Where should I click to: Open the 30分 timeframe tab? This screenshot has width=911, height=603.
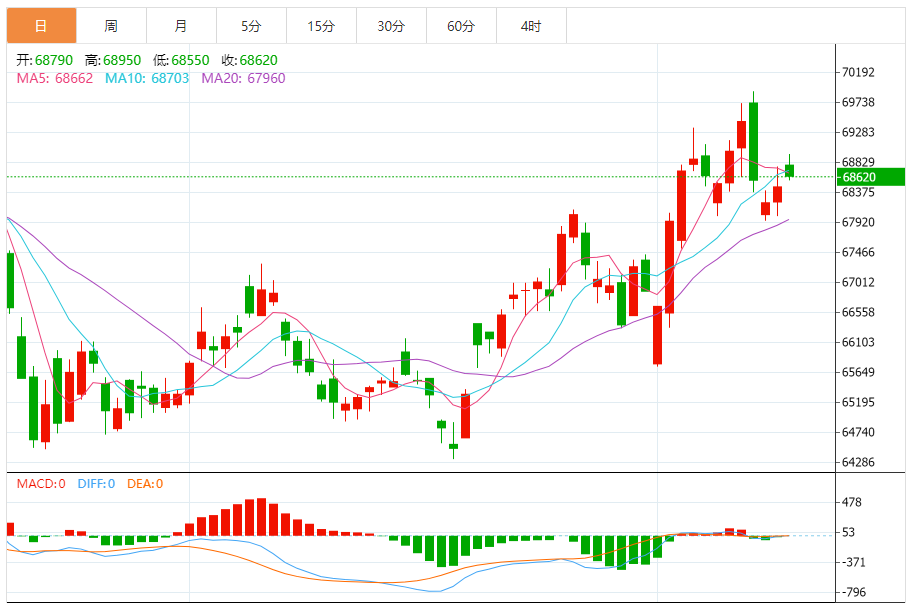click(x=392, y=26)
